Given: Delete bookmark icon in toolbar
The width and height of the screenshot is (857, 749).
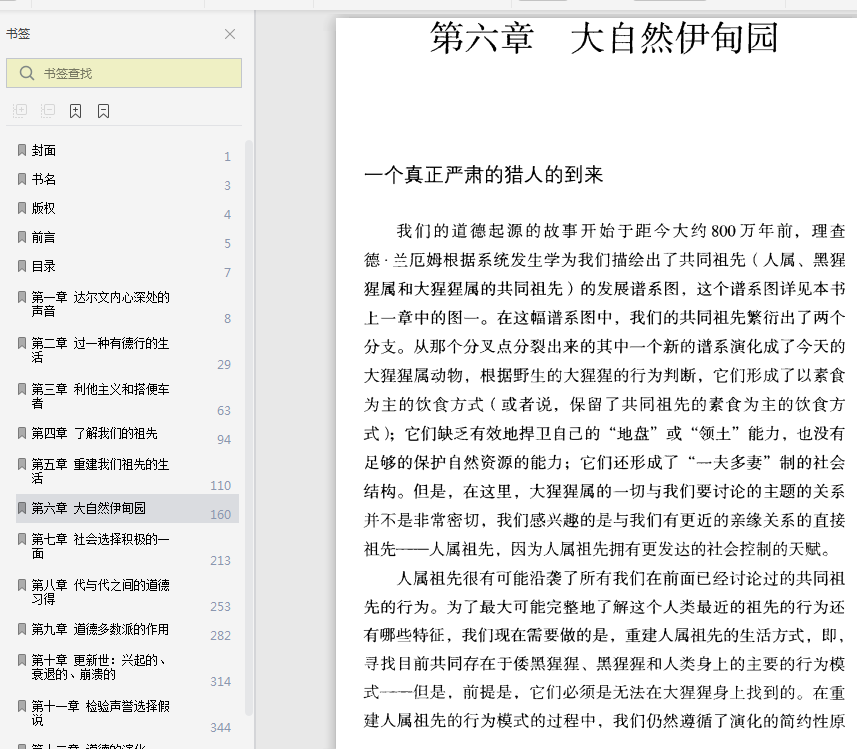Looking at the screenshot, I should click(x=103, y=111).
